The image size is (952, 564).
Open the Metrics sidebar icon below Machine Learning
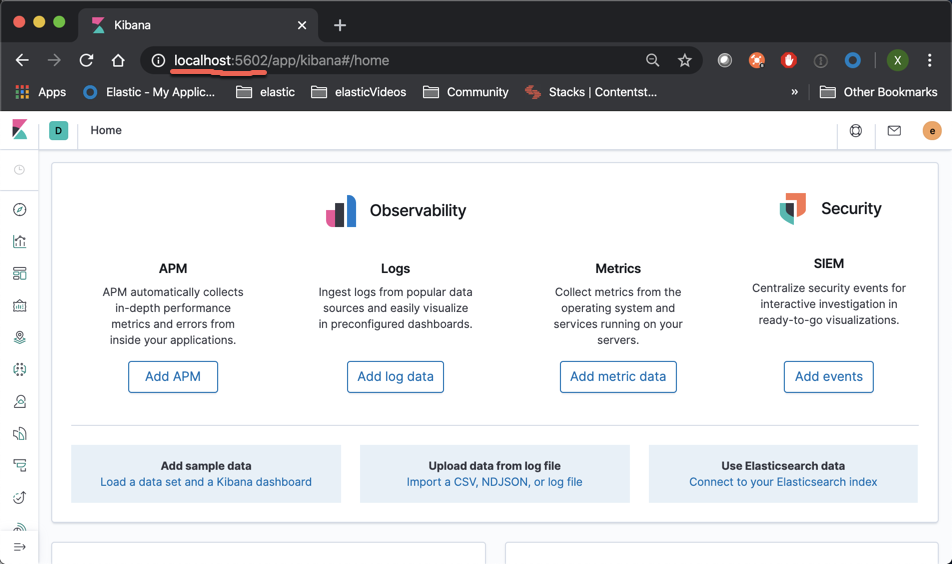19,401
